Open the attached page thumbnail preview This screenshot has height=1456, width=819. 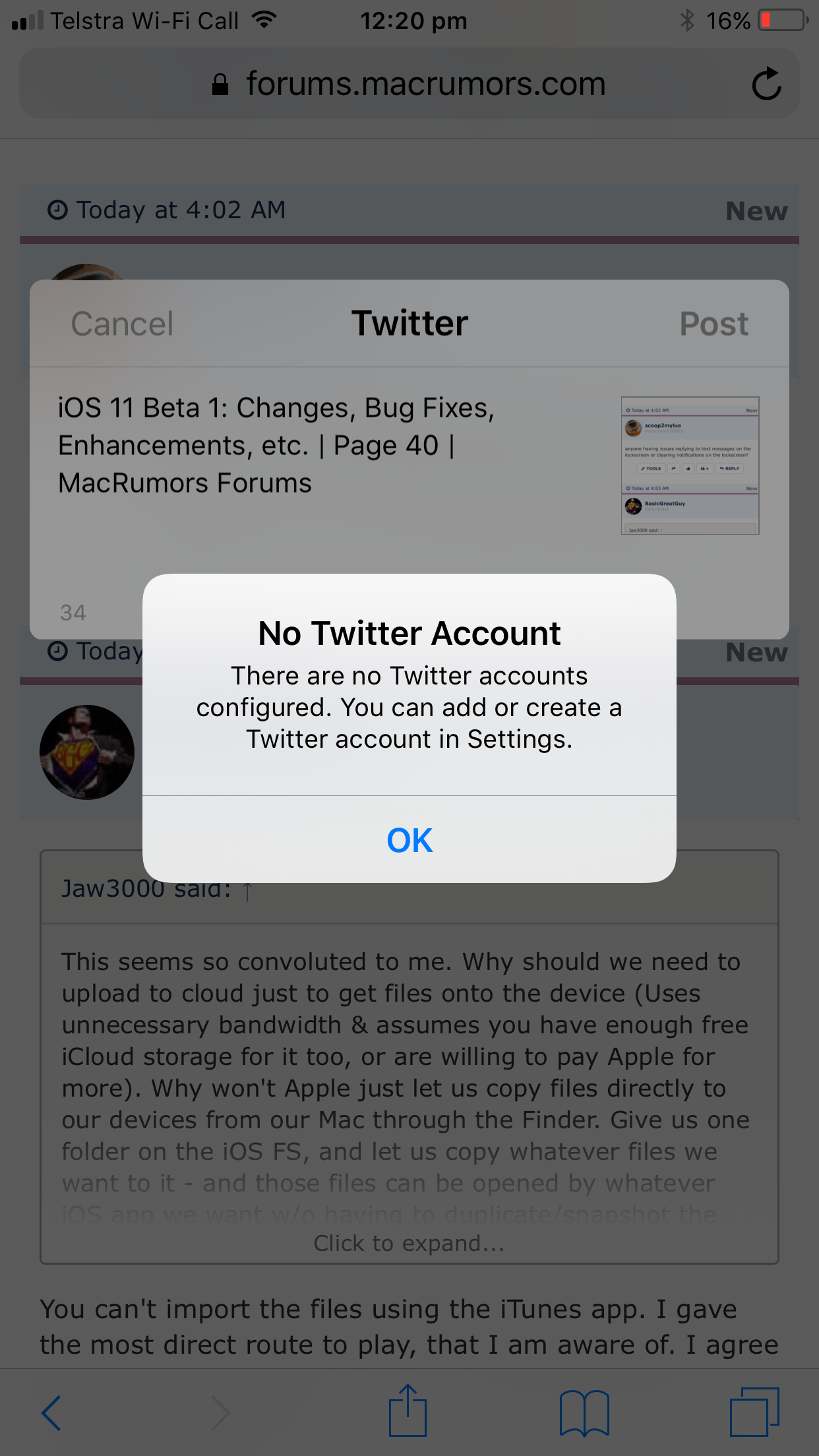[x=690, y=466]
